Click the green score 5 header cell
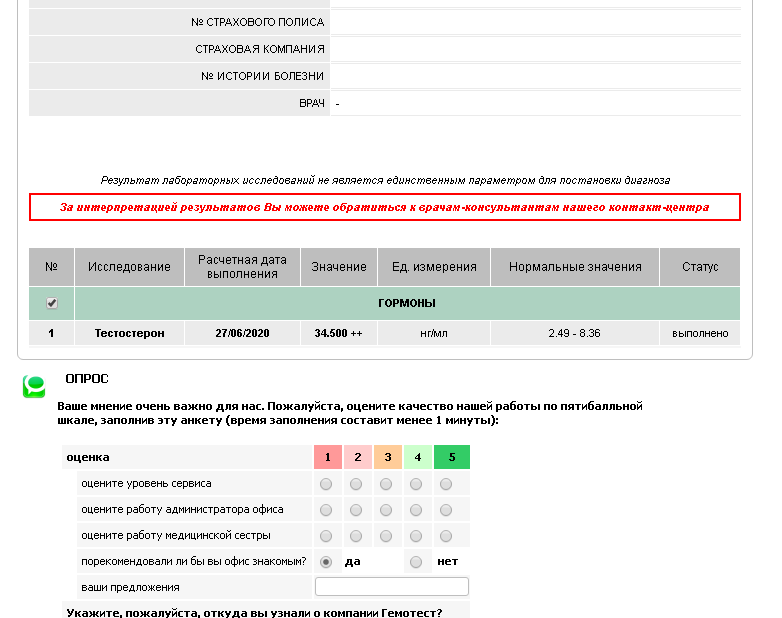The width and height of the screenshot is (782, 618). 451,457
